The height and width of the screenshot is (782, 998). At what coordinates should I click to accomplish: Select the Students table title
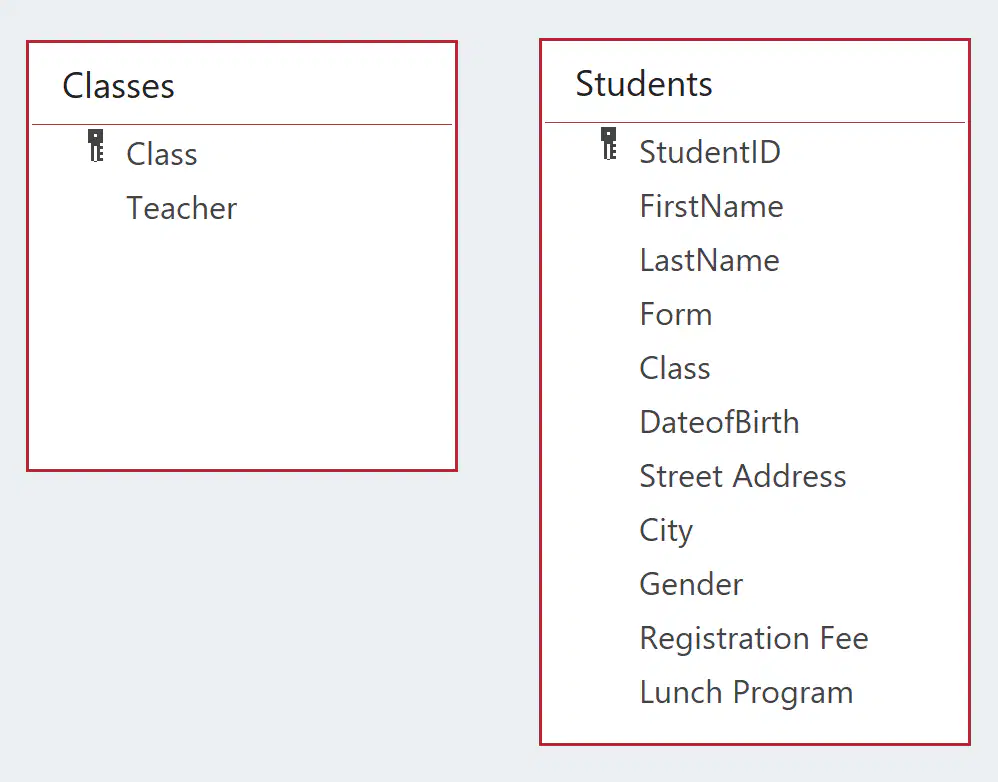coord(643,84)
